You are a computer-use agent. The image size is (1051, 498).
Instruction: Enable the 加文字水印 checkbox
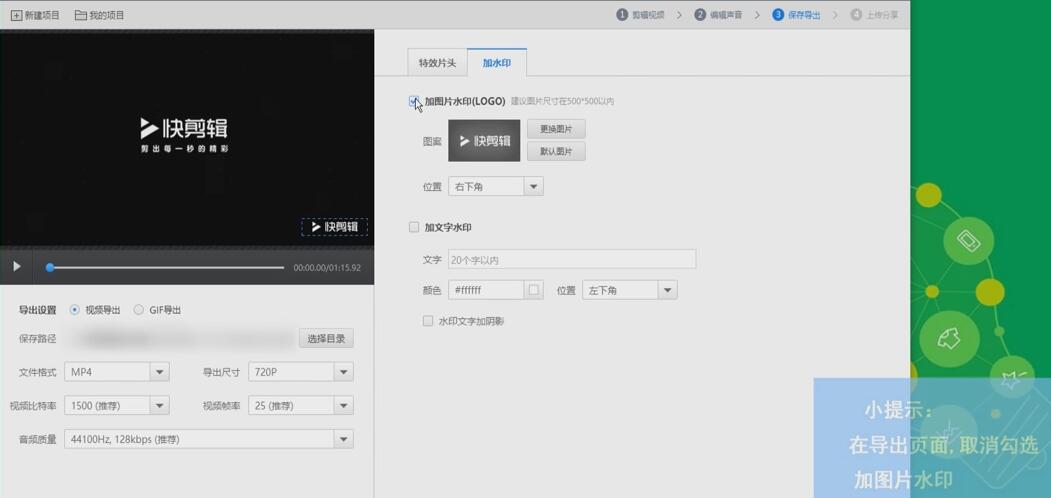(x=414, y=227)
